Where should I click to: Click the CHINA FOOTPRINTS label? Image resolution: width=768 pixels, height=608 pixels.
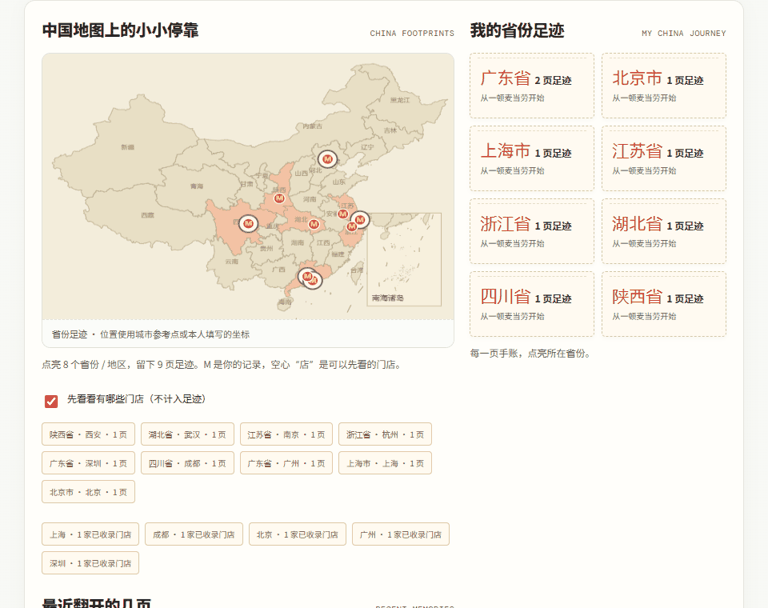[412, 33]
